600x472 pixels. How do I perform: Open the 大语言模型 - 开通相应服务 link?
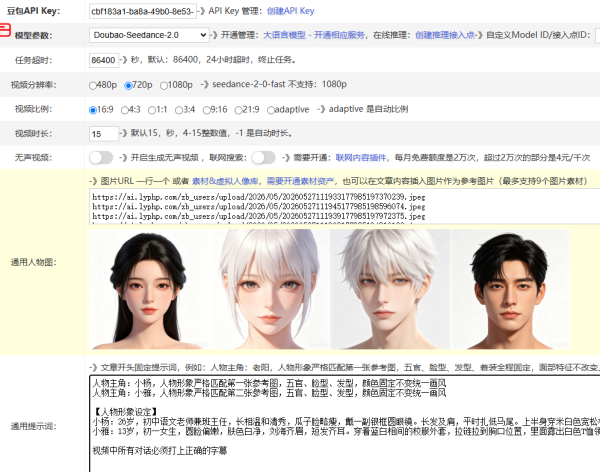(x=314, y=35)
